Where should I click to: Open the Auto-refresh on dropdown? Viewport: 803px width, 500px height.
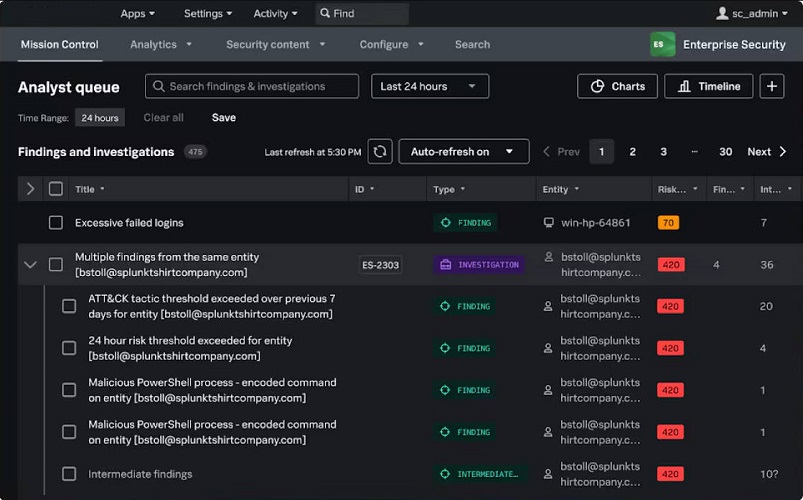point(464,152)
